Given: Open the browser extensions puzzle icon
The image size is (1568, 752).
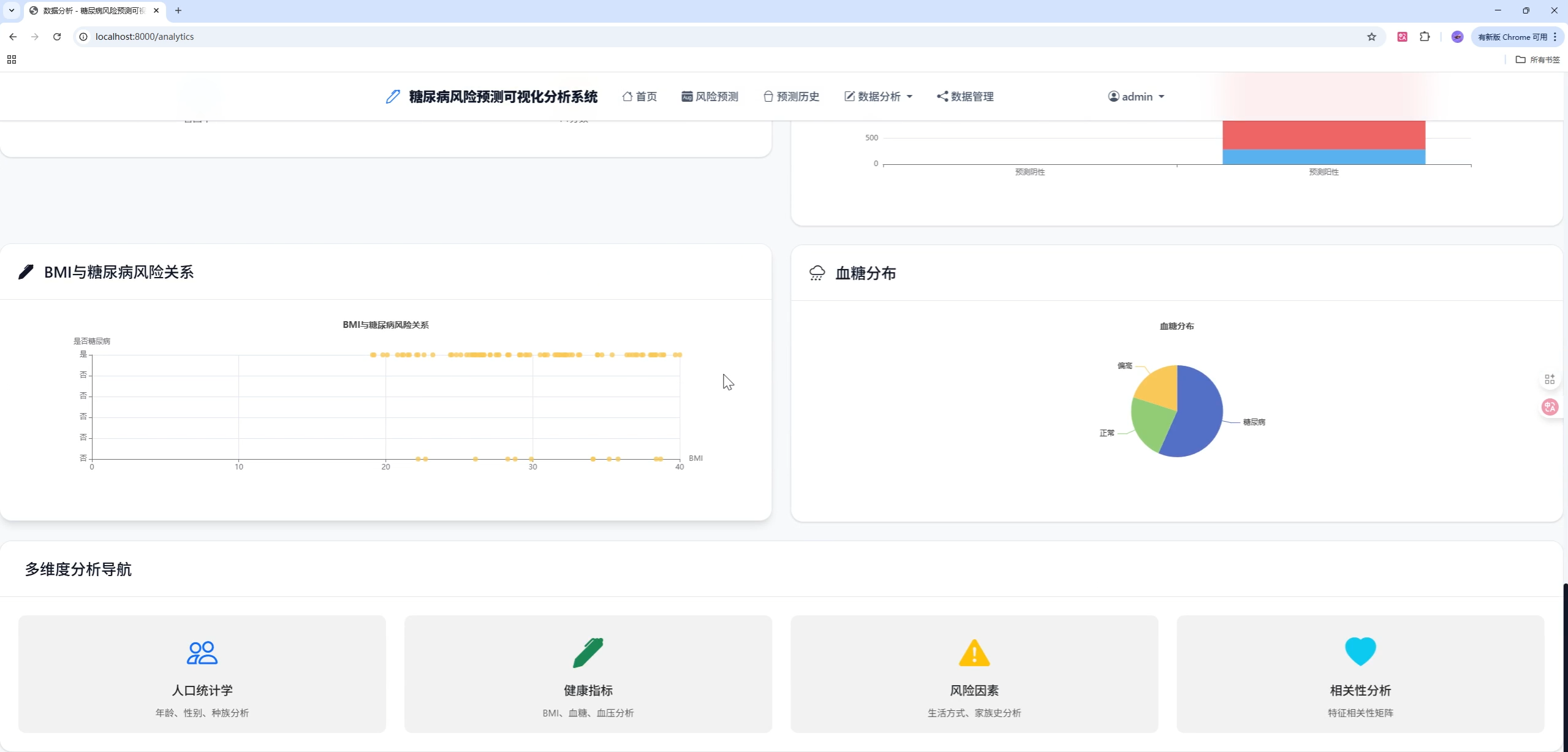Looking at the screenshot, I should point(1425,37).
